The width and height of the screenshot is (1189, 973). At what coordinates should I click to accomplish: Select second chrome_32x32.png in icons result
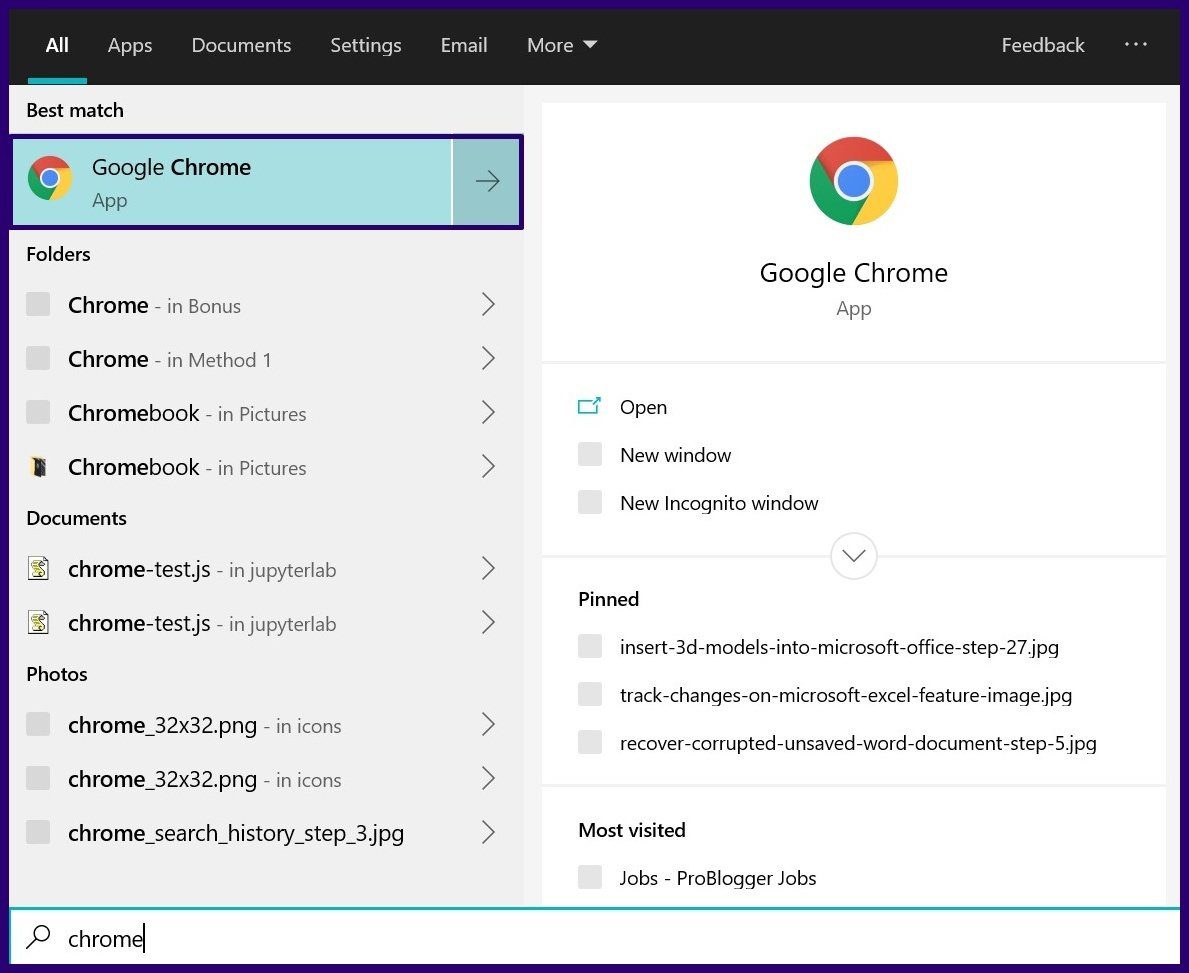click(x=266, y=779)
